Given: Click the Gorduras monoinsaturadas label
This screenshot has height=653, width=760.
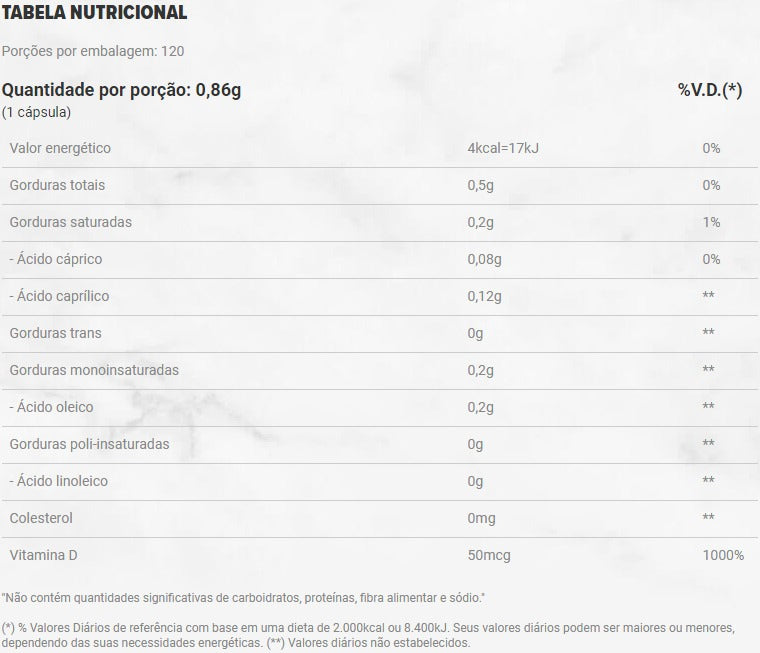Looking at the screenshot, I should [94, 370].
